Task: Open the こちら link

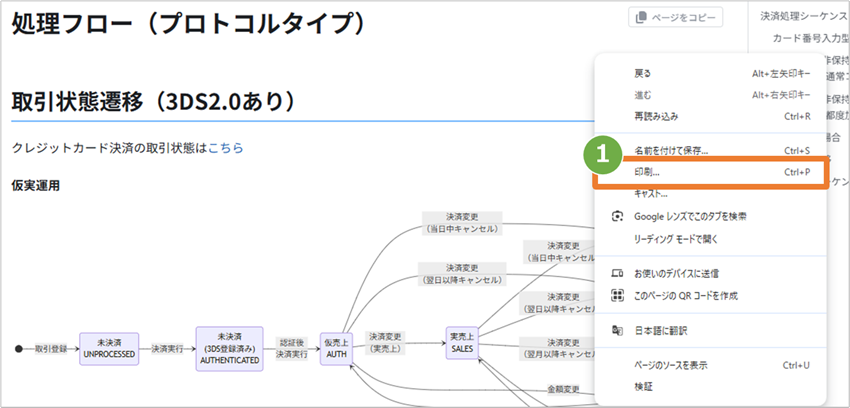Action: point(226,148)
